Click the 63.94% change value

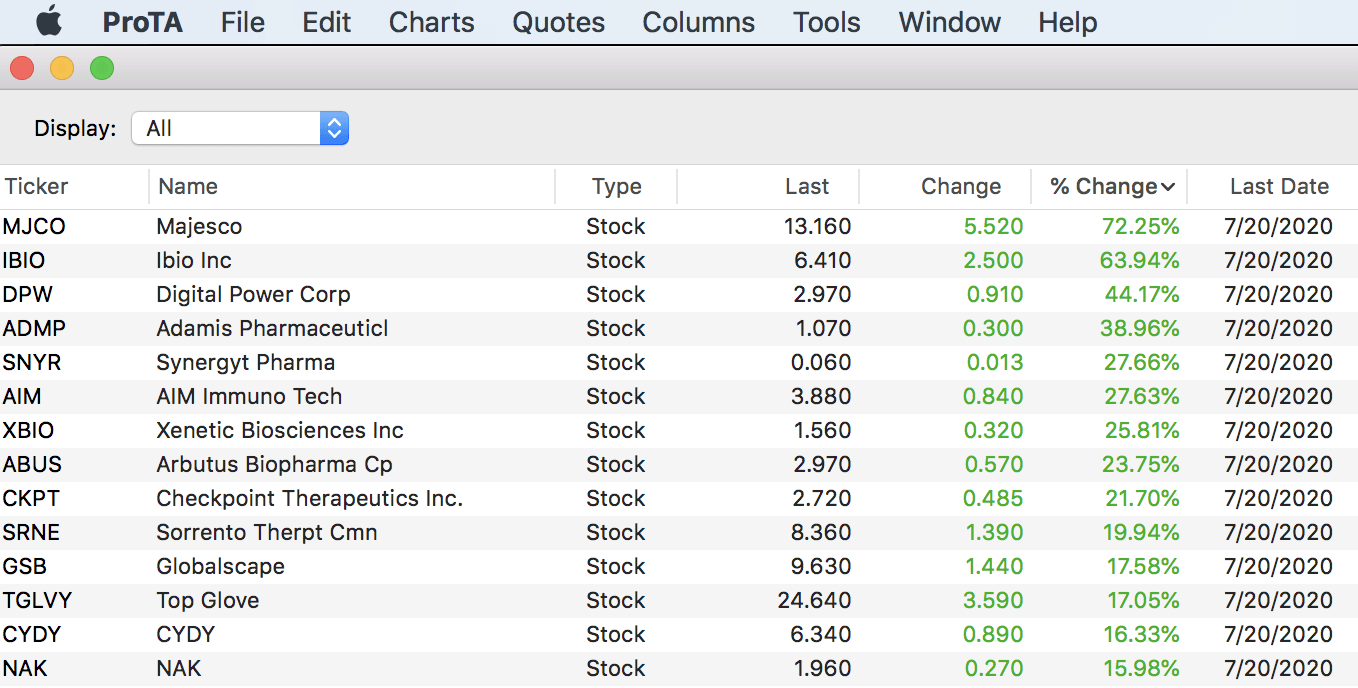tap(1141, 260)
